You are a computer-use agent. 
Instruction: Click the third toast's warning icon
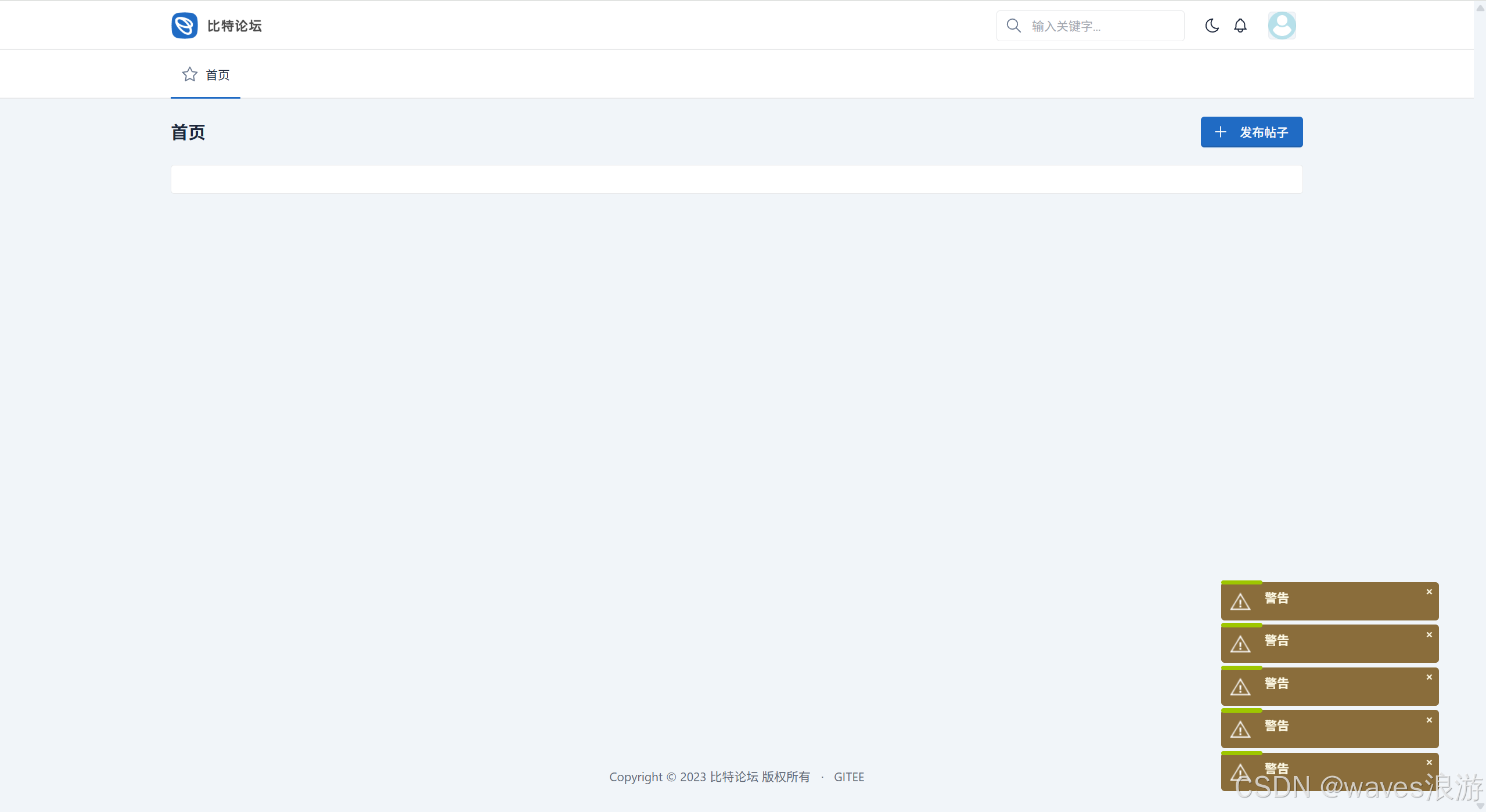tap(1240, 687)
